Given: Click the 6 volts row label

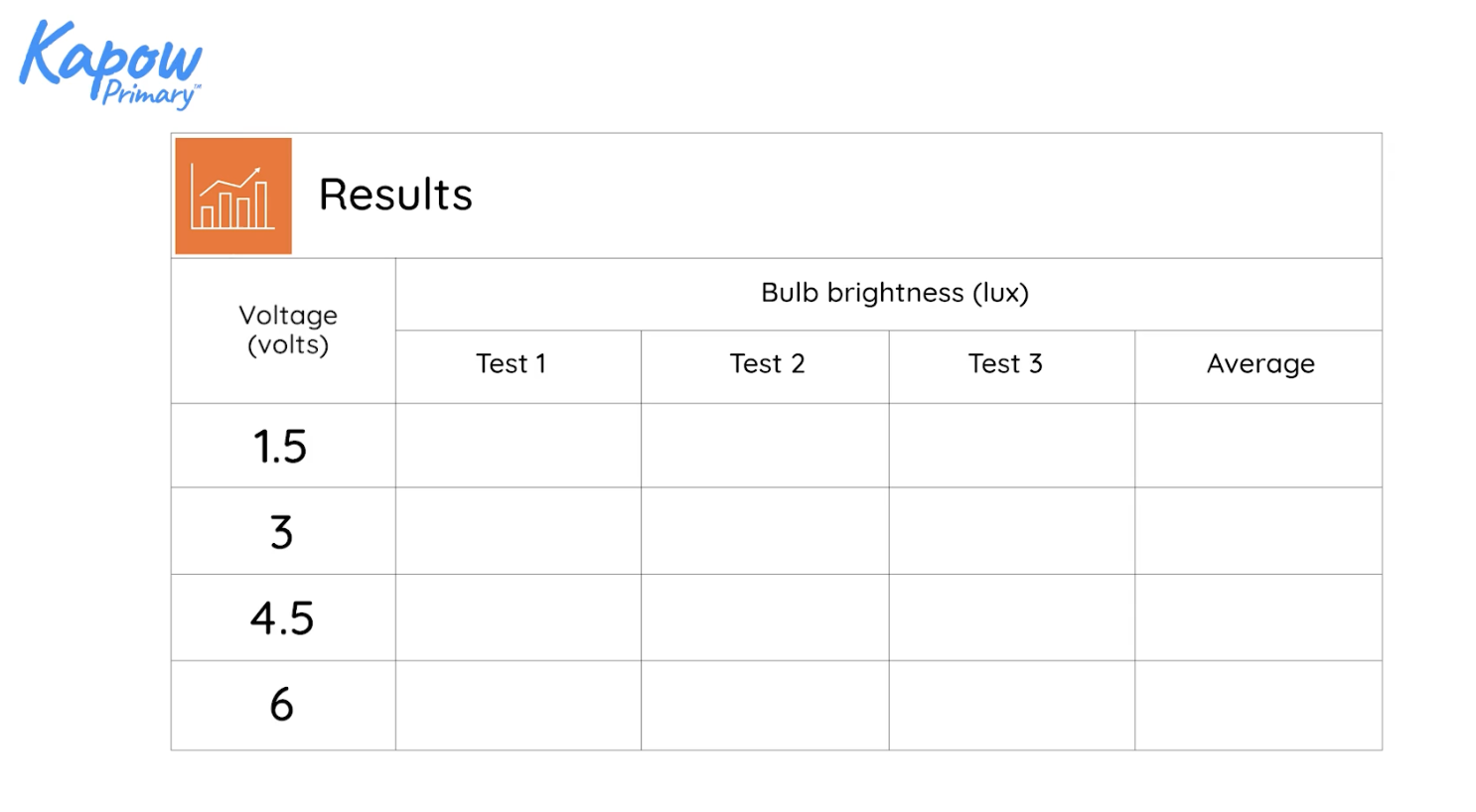Looking at the screenshot, I should pyautogui.click(x=282, y=705).
